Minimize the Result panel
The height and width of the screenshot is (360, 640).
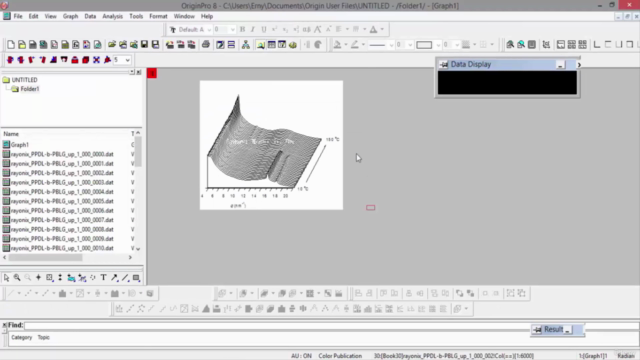(x=567, y=330)
